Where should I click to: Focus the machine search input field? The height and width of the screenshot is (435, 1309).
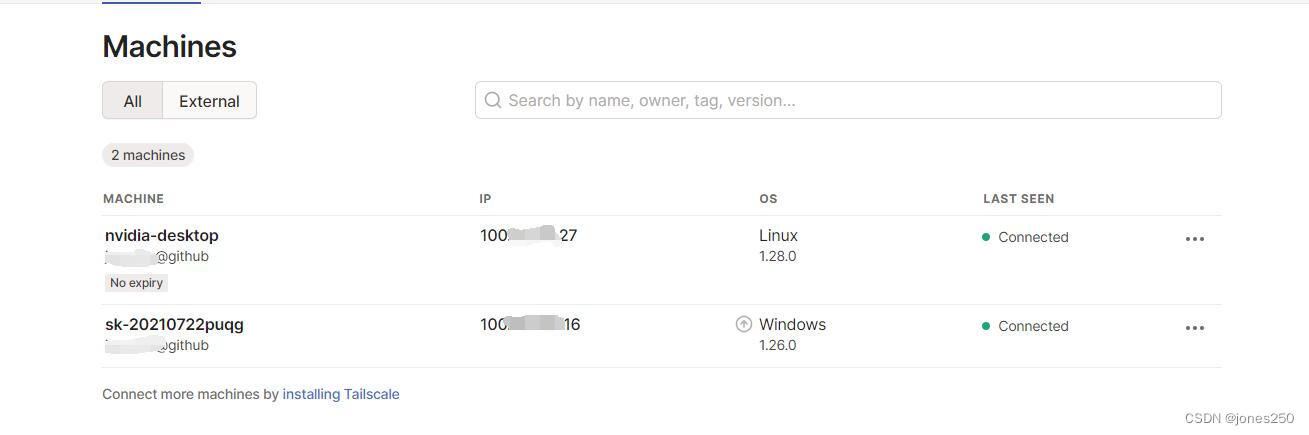[x=860, y=100]
